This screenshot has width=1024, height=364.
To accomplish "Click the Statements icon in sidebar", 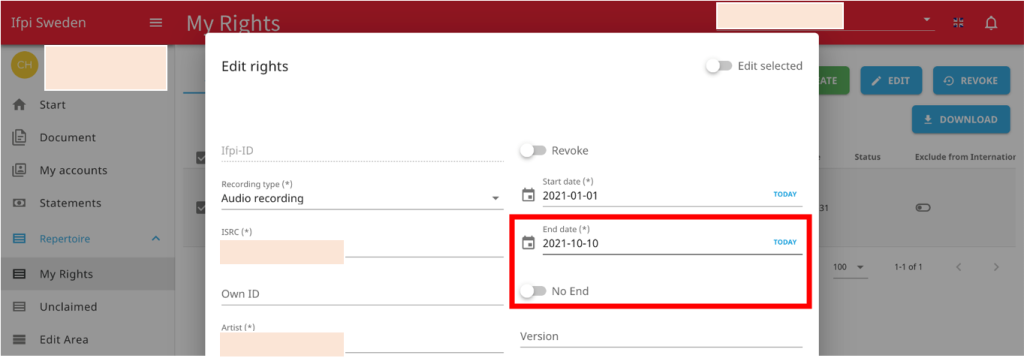I will pyautogui.click(x=20, y=203).
